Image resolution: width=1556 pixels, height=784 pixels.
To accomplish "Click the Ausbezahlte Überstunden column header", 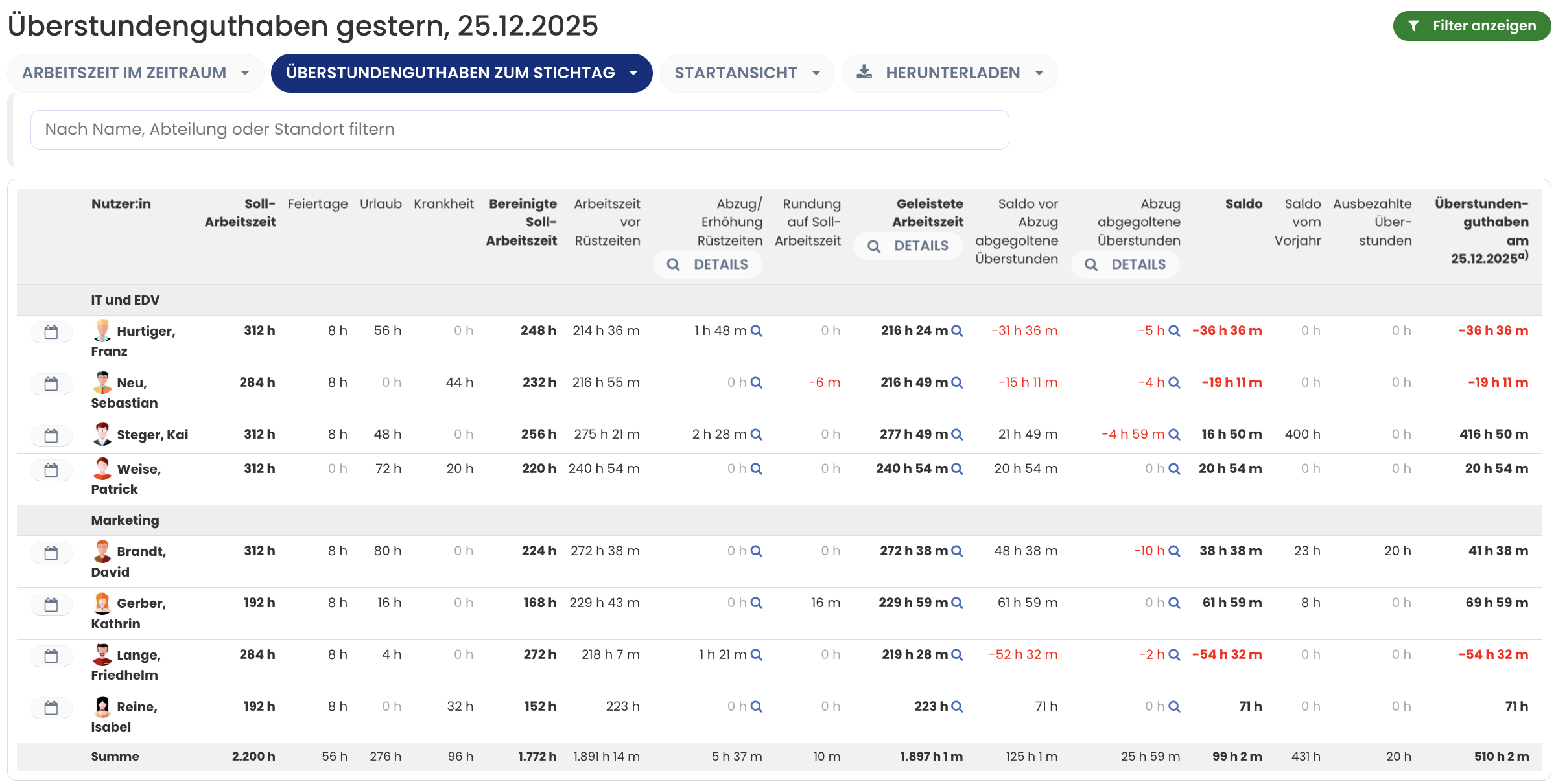I will [1373, 222].
